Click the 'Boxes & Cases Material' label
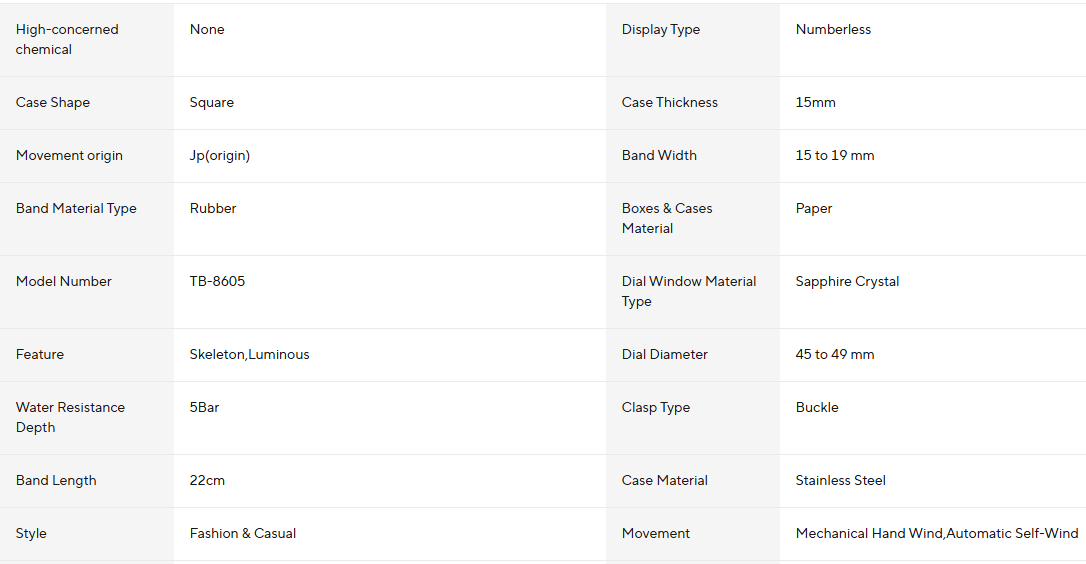1086x564 pixels. click(667, 219)
